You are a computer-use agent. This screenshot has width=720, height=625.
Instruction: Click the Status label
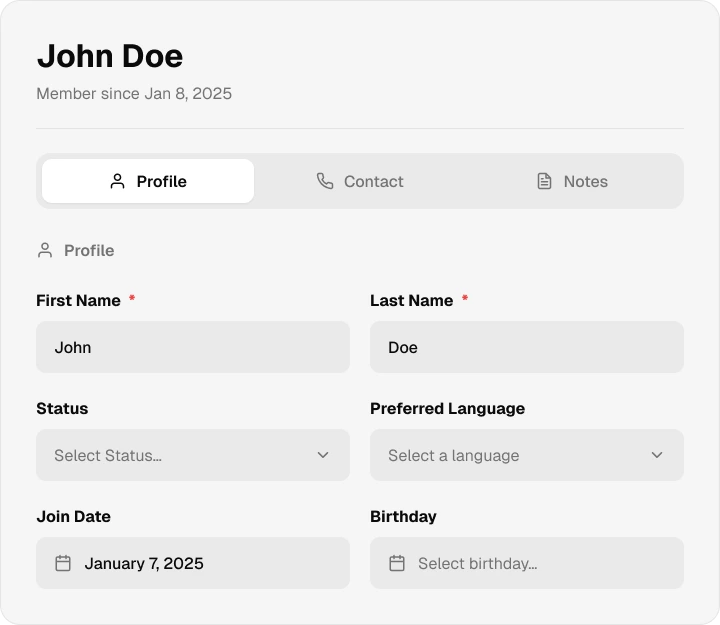[62, 408]
